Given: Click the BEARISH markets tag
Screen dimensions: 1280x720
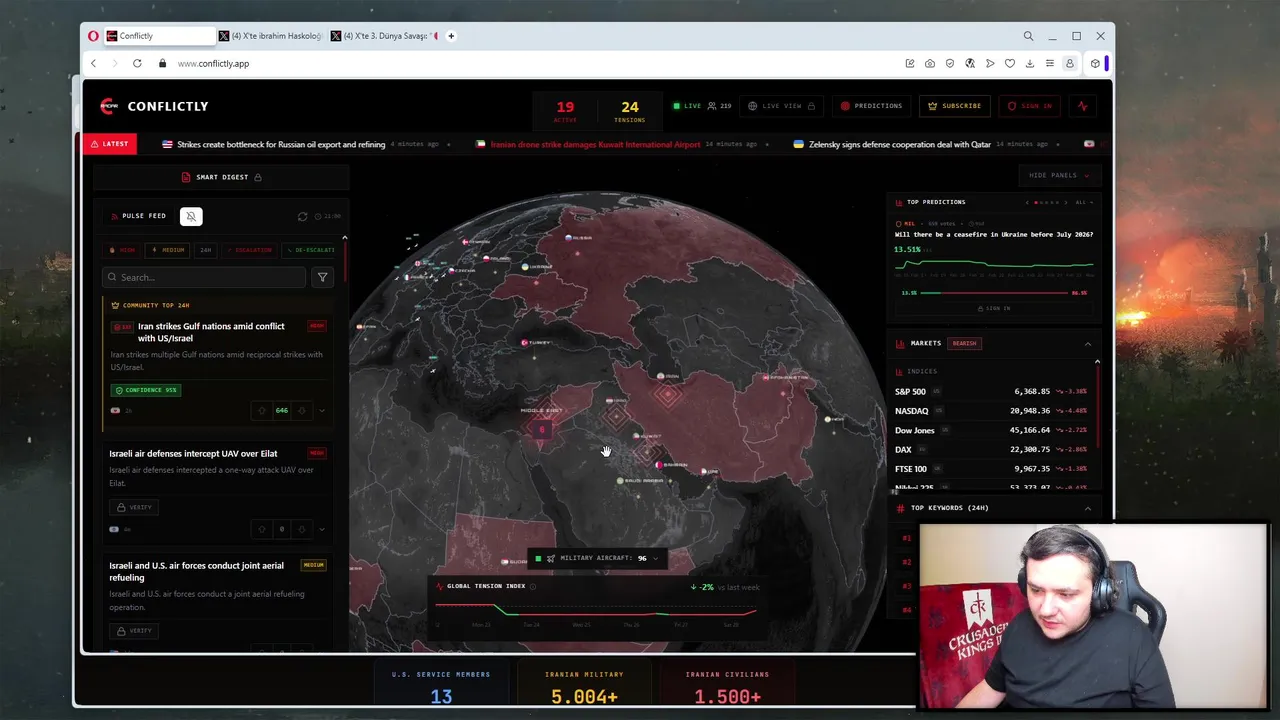Looking at the screenshot, I should coord(964,343).
